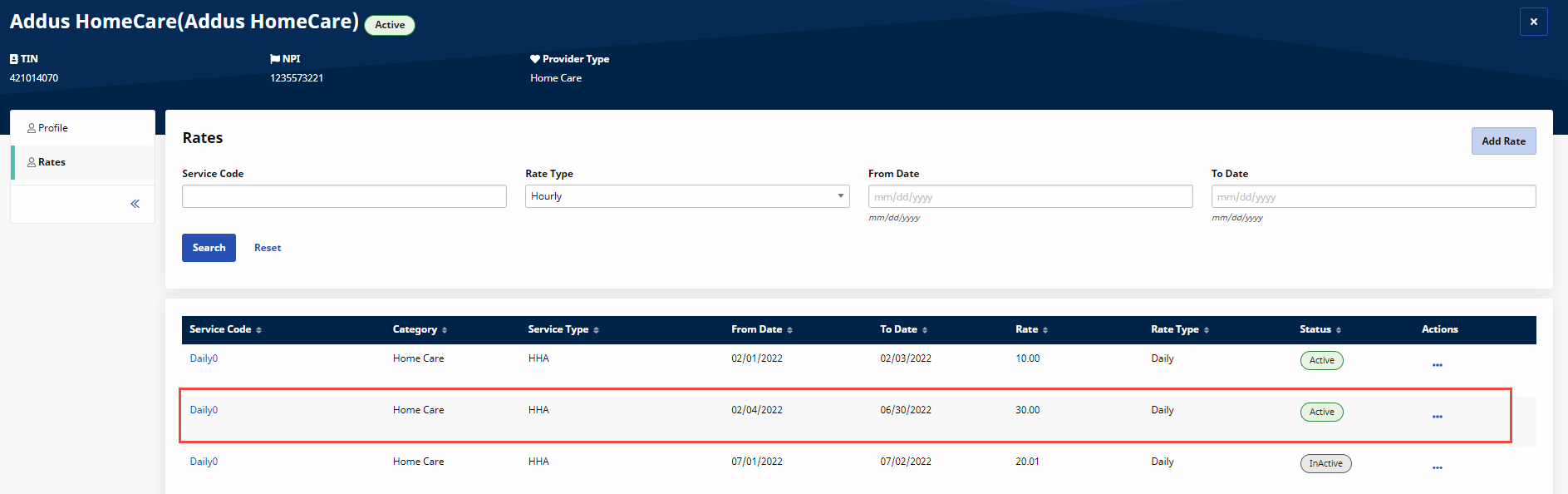Viewport: 1568px width, 494px height.
Task: Click the TIN badge icon
Action: [14, 59]
